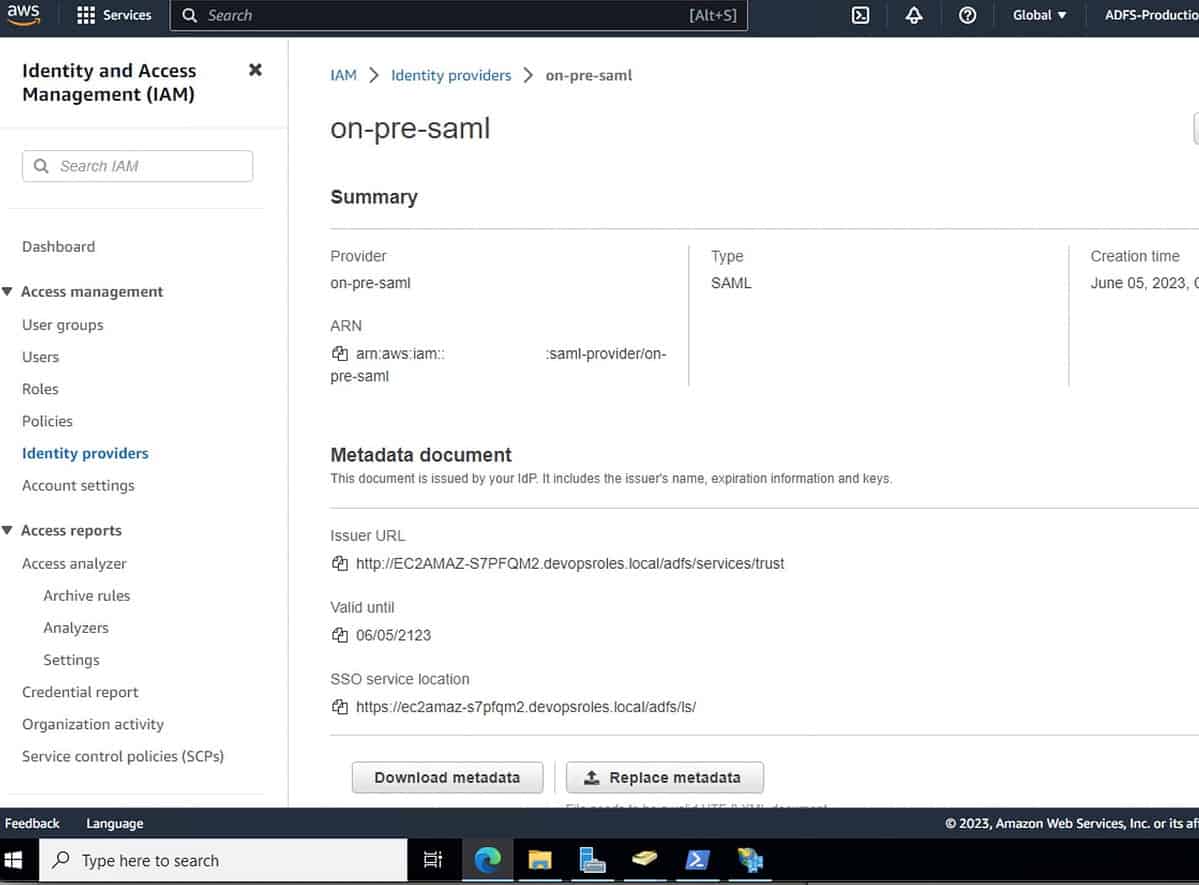The image size is (1199, 885).
Task: Copy the SSO service location via copy icon
Action: 339,706
